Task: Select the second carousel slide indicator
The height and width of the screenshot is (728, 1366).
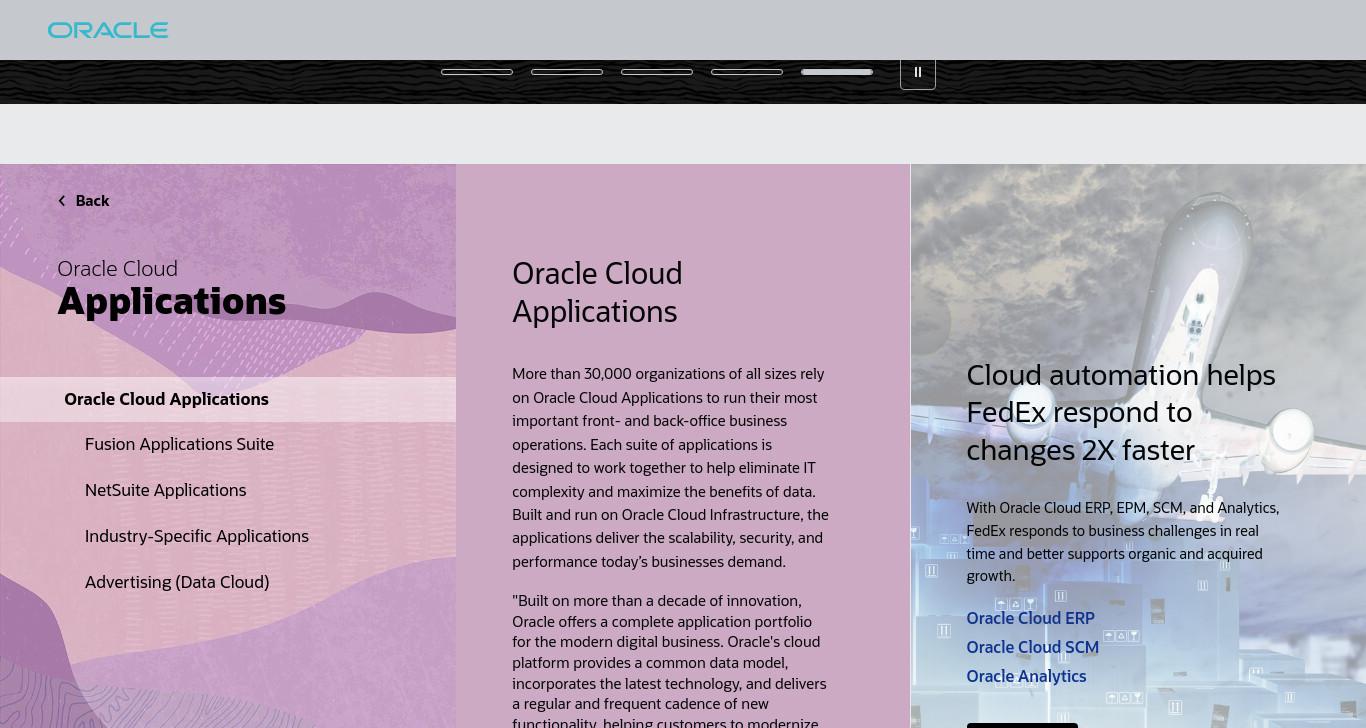Action: tap(567, 72)
